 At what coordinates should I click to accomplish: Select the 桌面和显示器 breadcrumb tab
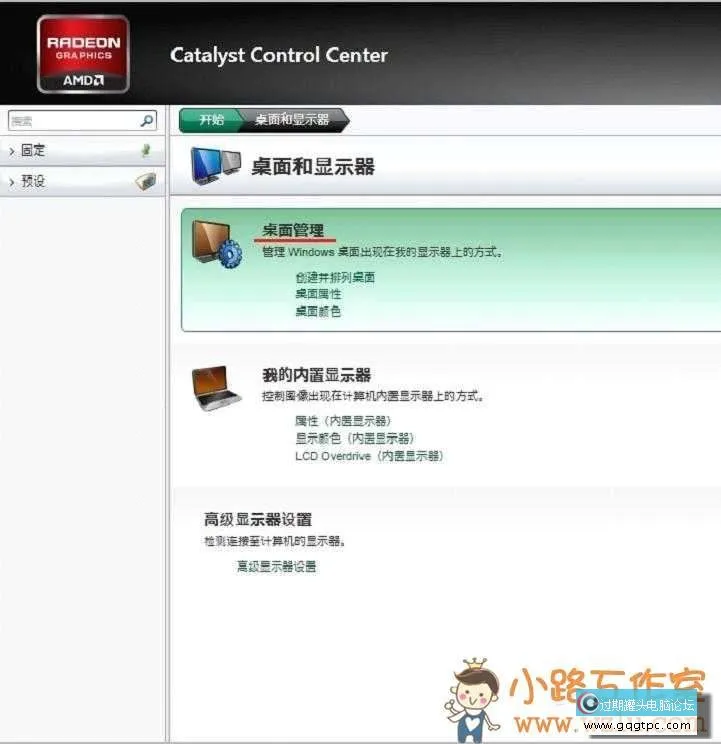[x=292, y=119]
